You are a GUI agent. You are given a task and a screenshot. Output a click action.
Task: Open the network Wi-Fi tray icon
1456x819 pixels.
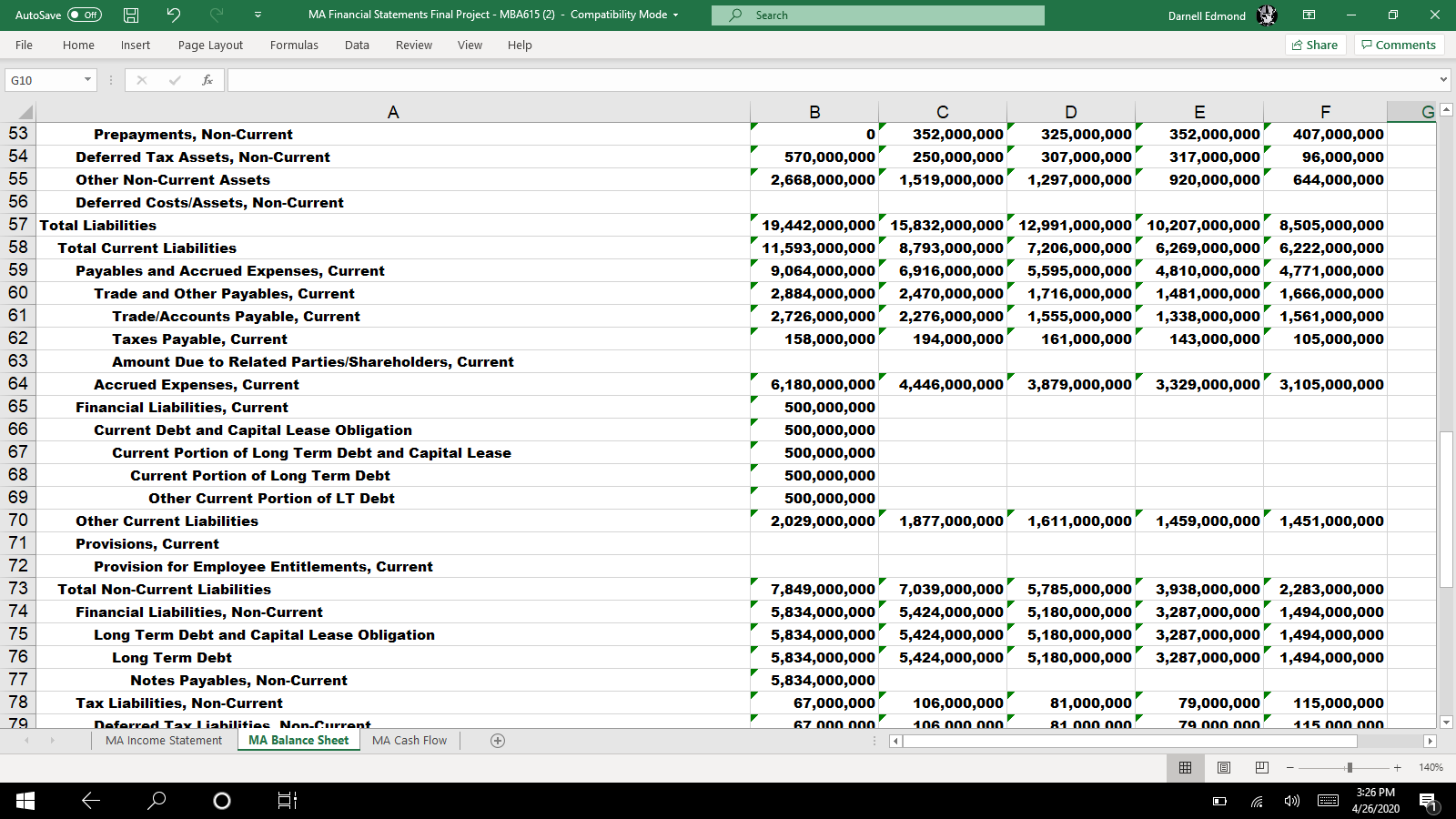(1257, 801)
